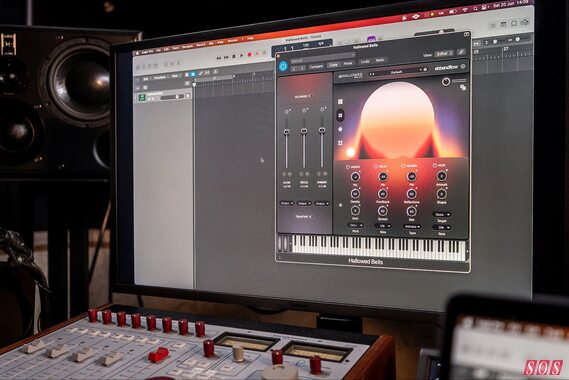Click the mic icon above the Close fader
This screenshot has width=569, height=380.
coord(287,111)
